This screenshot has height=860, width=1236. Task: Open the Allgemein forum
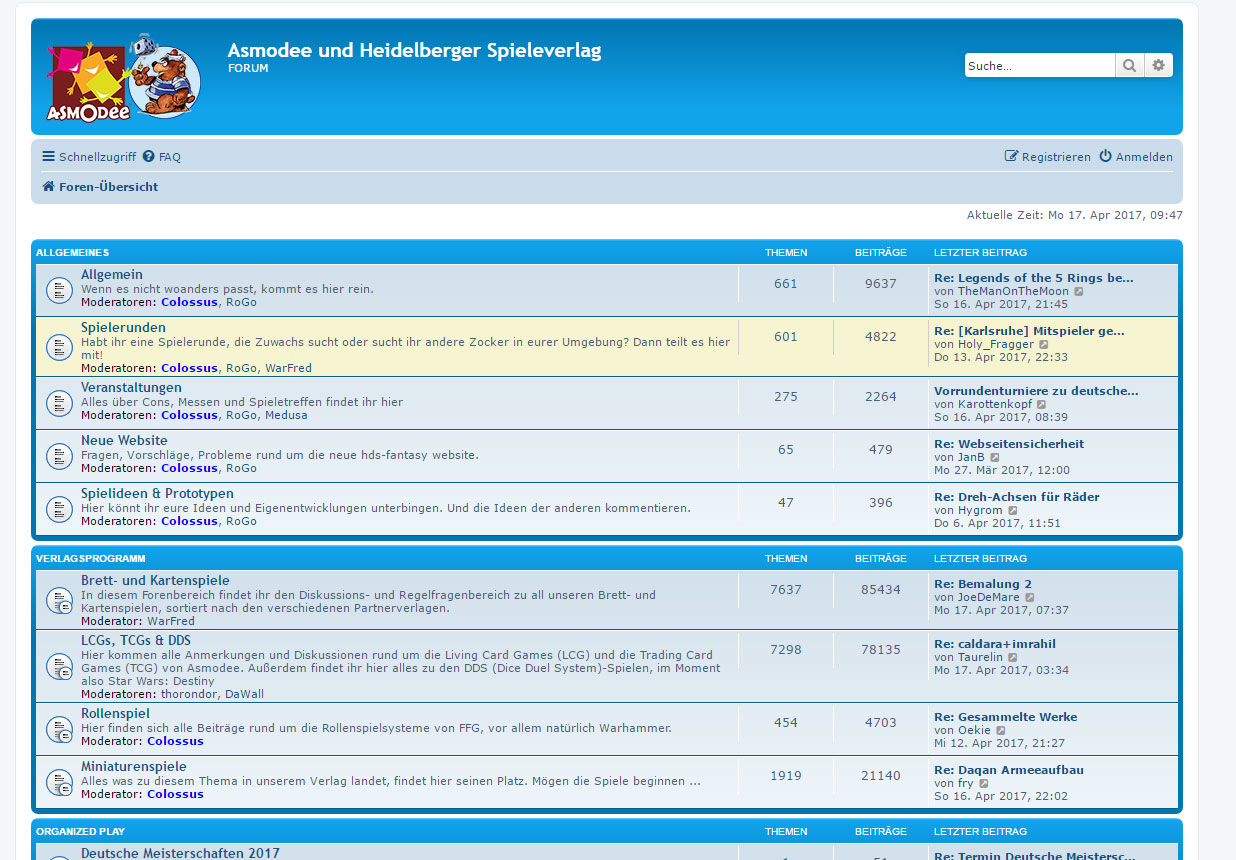pos(112,275)
